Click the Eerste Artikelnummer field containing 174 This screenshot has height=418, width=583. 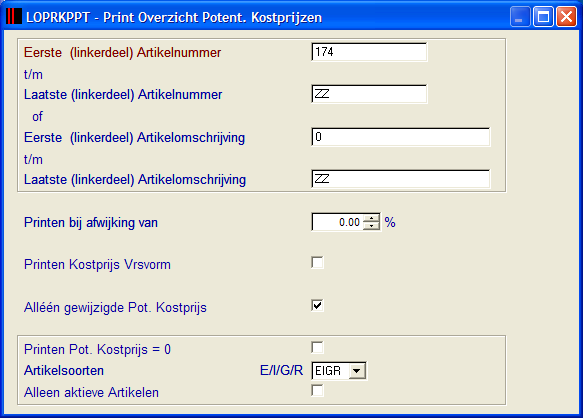pyautogui.click(x=369, y=52)
